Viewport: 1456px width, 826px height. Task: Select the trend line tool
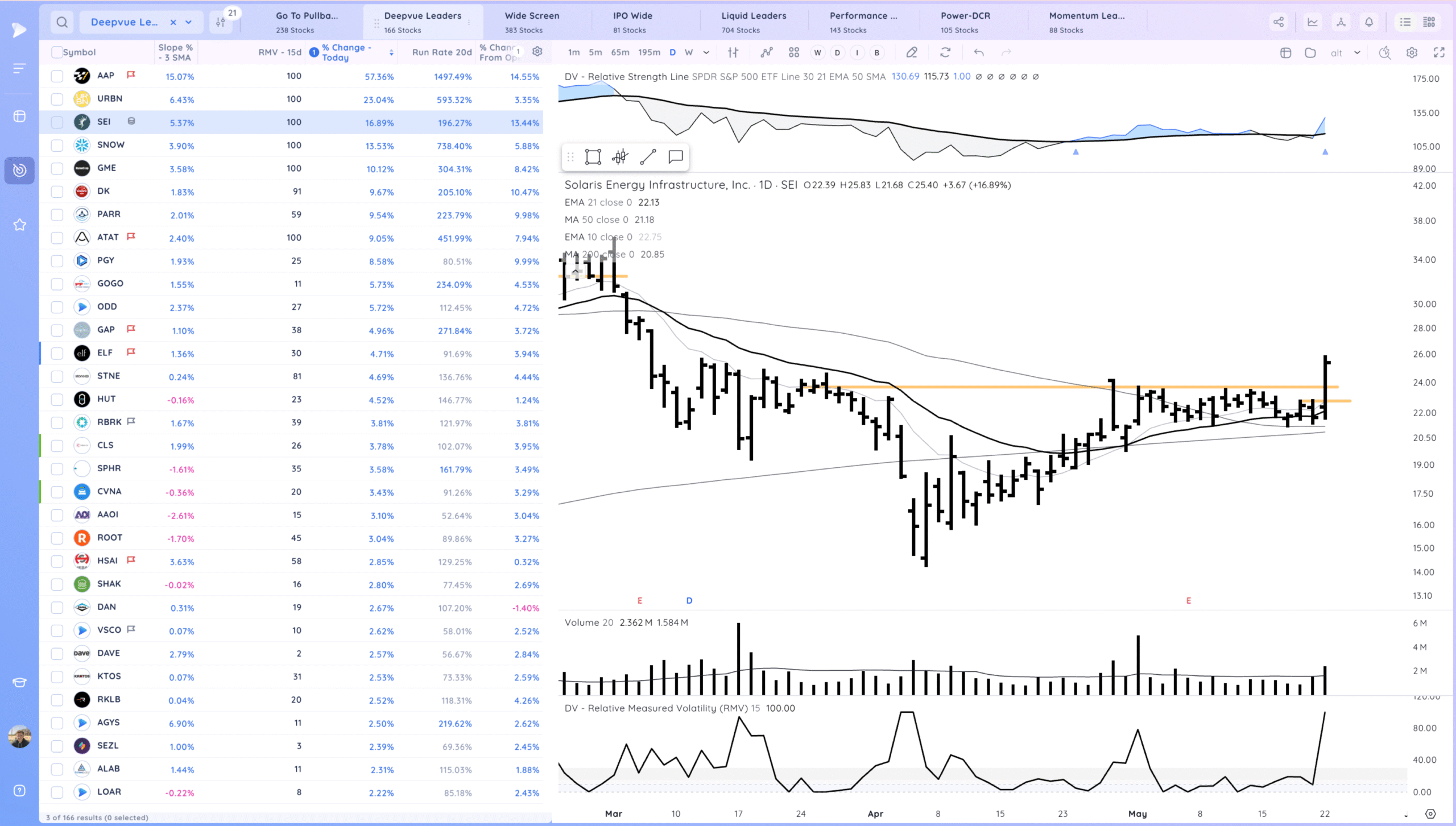point(648,157)
